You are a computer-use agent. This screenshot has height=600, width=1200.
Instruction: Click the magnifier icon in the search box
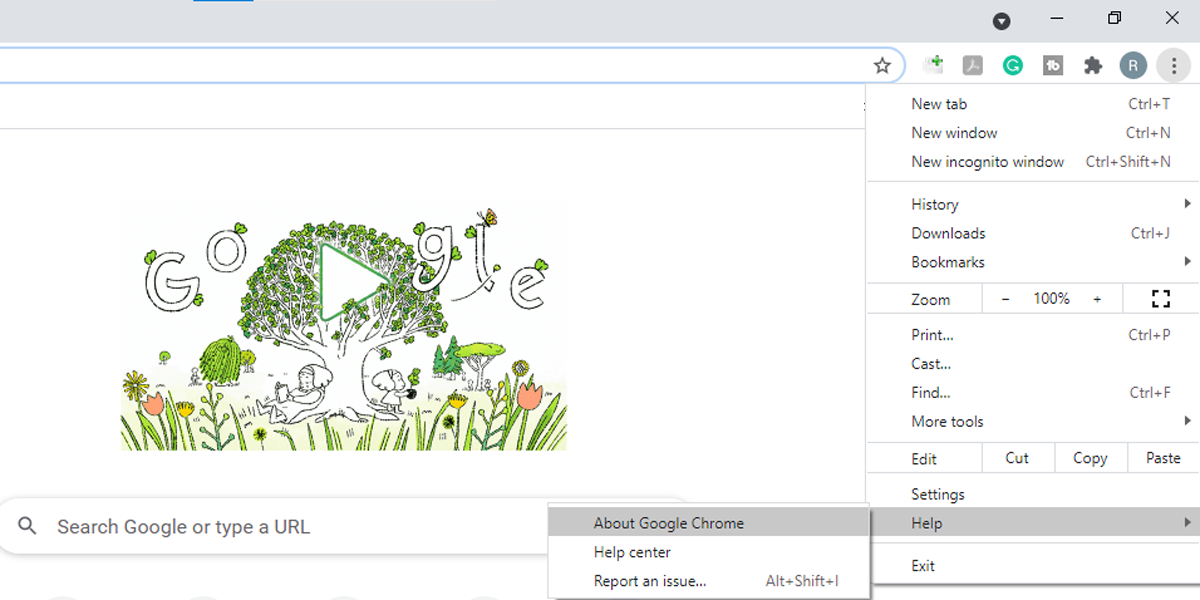[28, 526]
